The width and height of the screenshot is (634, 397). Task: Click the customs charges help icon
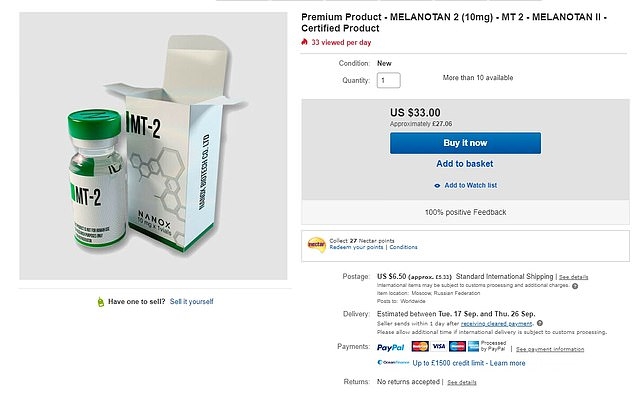coord(575,286)
